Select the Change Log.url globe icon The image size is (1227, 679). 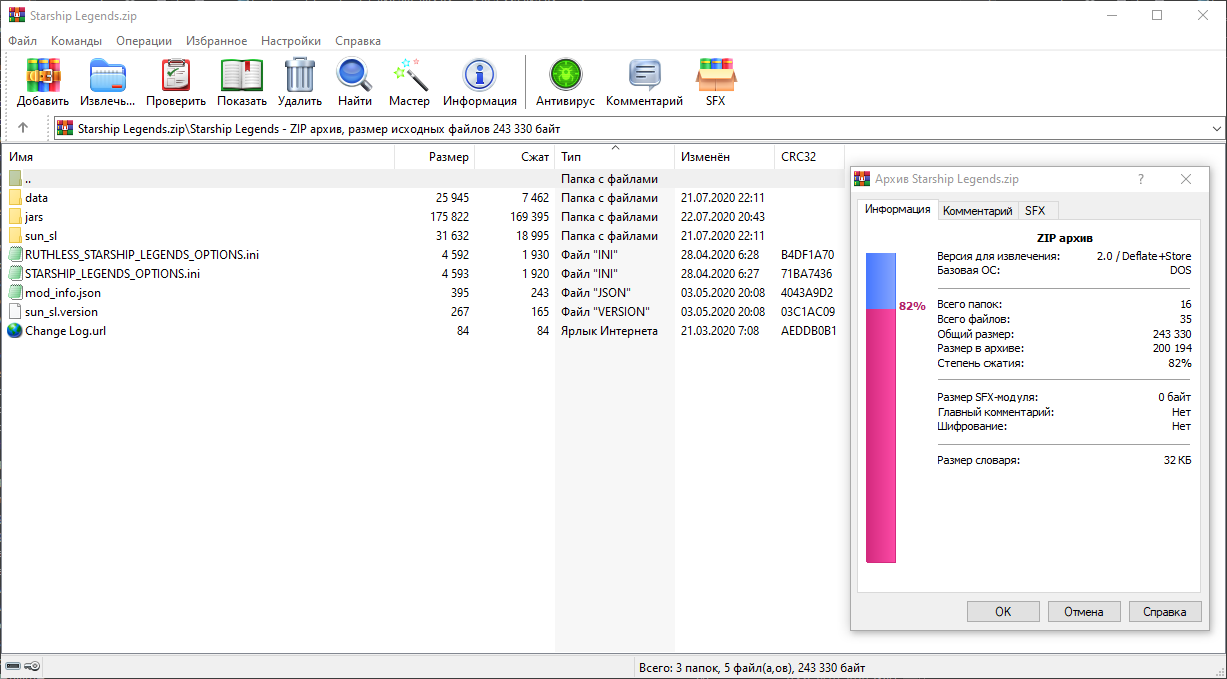[15, 331]
